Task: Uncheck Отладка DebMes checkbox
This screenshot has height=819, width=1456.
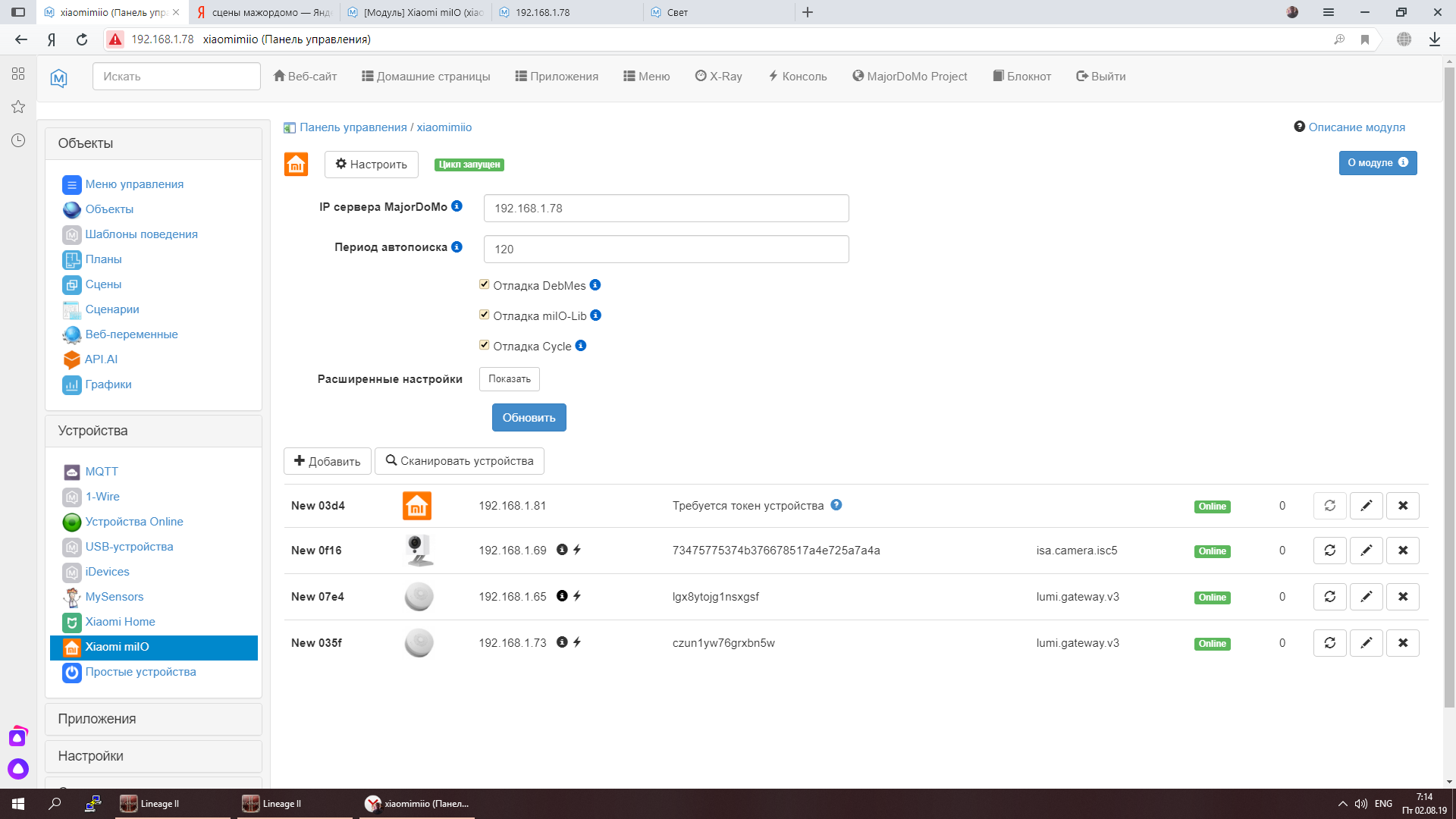Action: (x=484, y=284)
